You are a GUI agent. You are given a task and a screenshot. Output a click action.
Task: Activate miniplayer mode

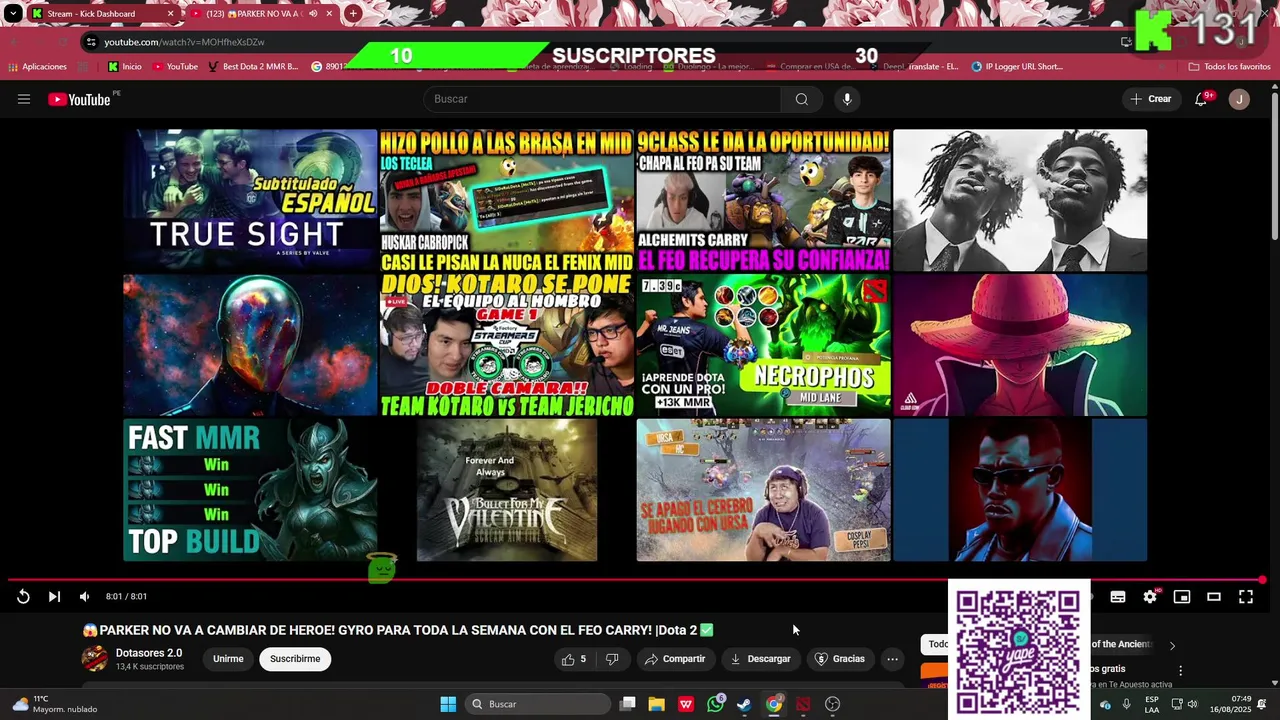tap(1182, 597)
